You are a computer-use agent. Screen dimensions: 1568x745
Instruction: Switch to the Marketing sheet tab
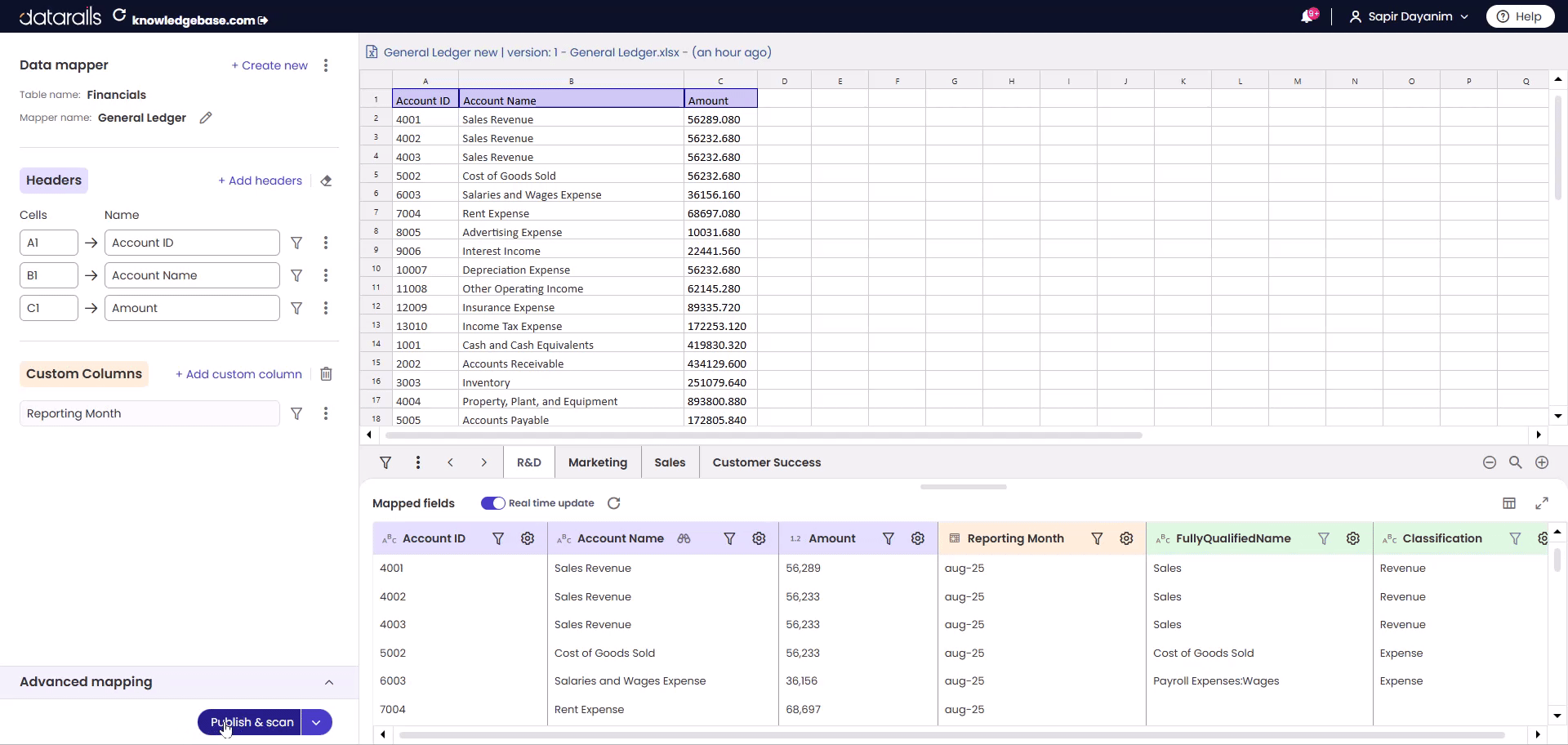(598, 462)
